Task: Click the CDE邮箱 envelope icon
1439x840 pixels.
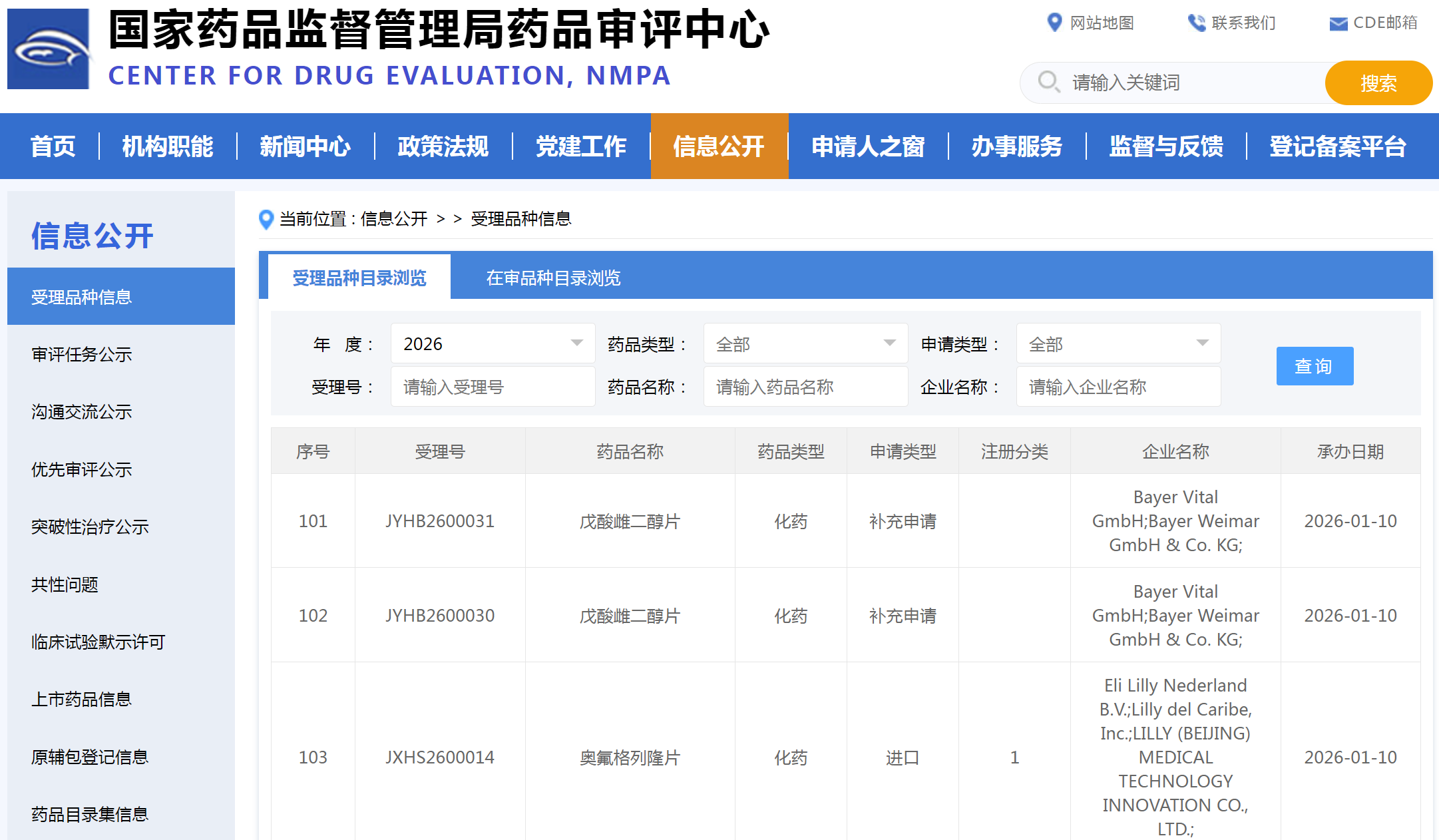Action: pos(1338,23)
